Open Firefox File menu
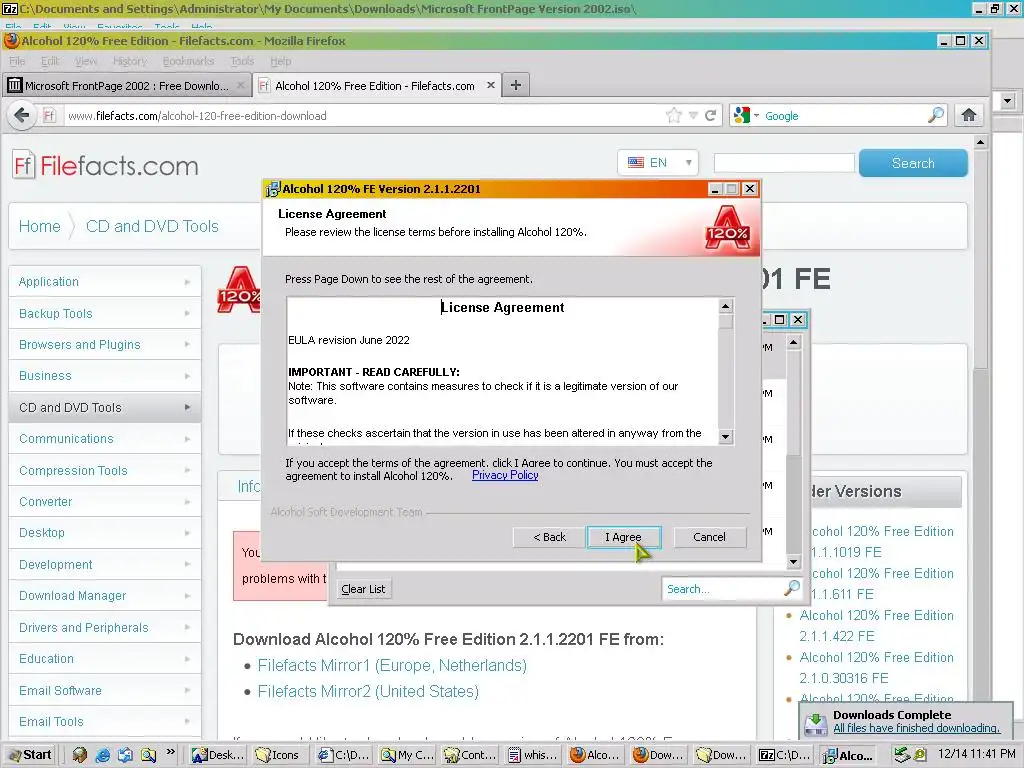The image size is (1024, 768). (x=17, y=61)
